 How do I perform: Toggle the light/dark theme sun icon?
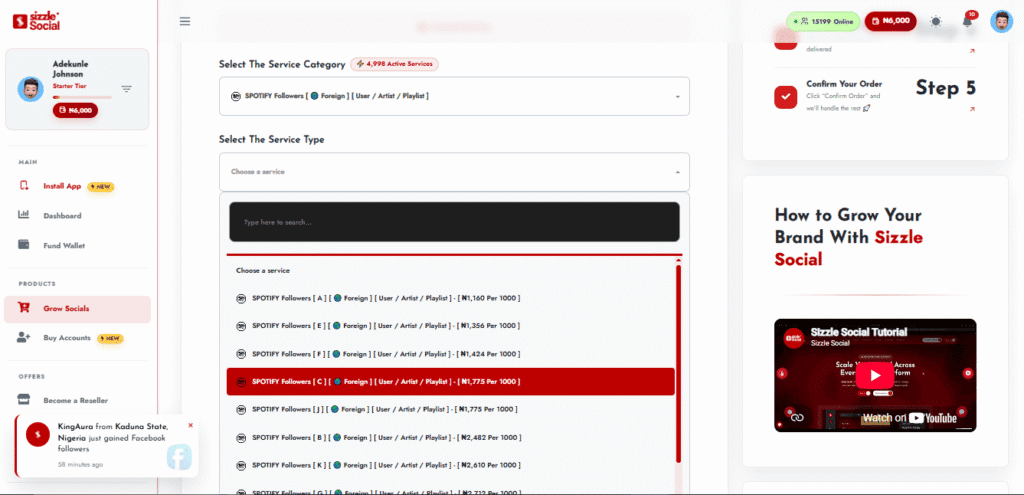tap(936, 22)
